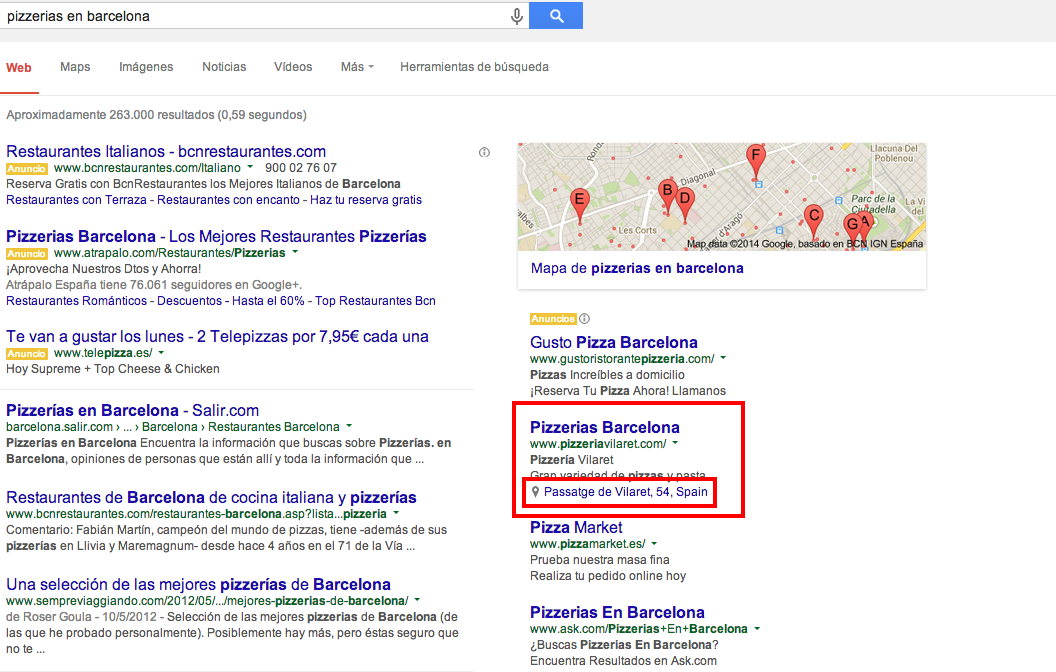Click the Aproximadamente 263.000 resultados text
The width and height of the screenshot is (1056, 672).
point(156,115)
